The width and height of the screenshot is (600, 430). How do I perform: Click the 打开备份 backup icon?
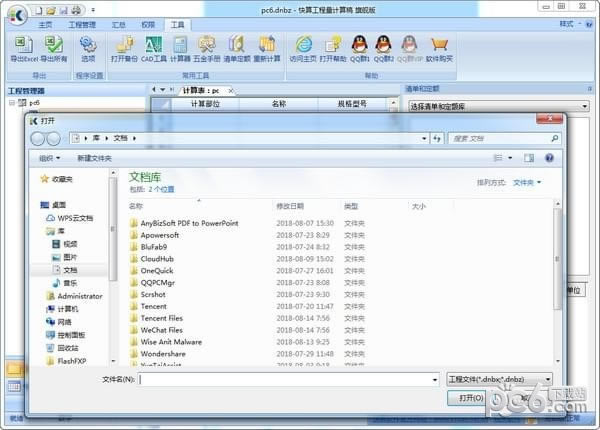pos(125,46)
